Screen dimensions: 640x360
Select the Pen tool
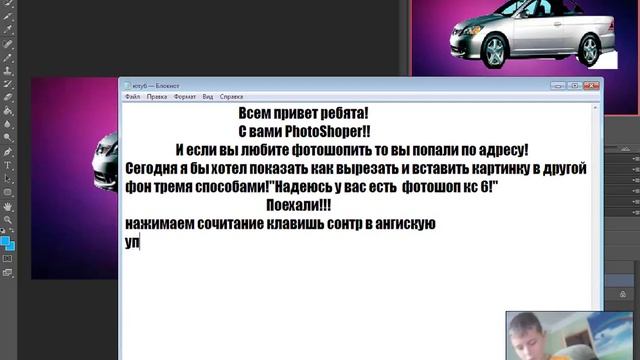(x=7, y=152)
